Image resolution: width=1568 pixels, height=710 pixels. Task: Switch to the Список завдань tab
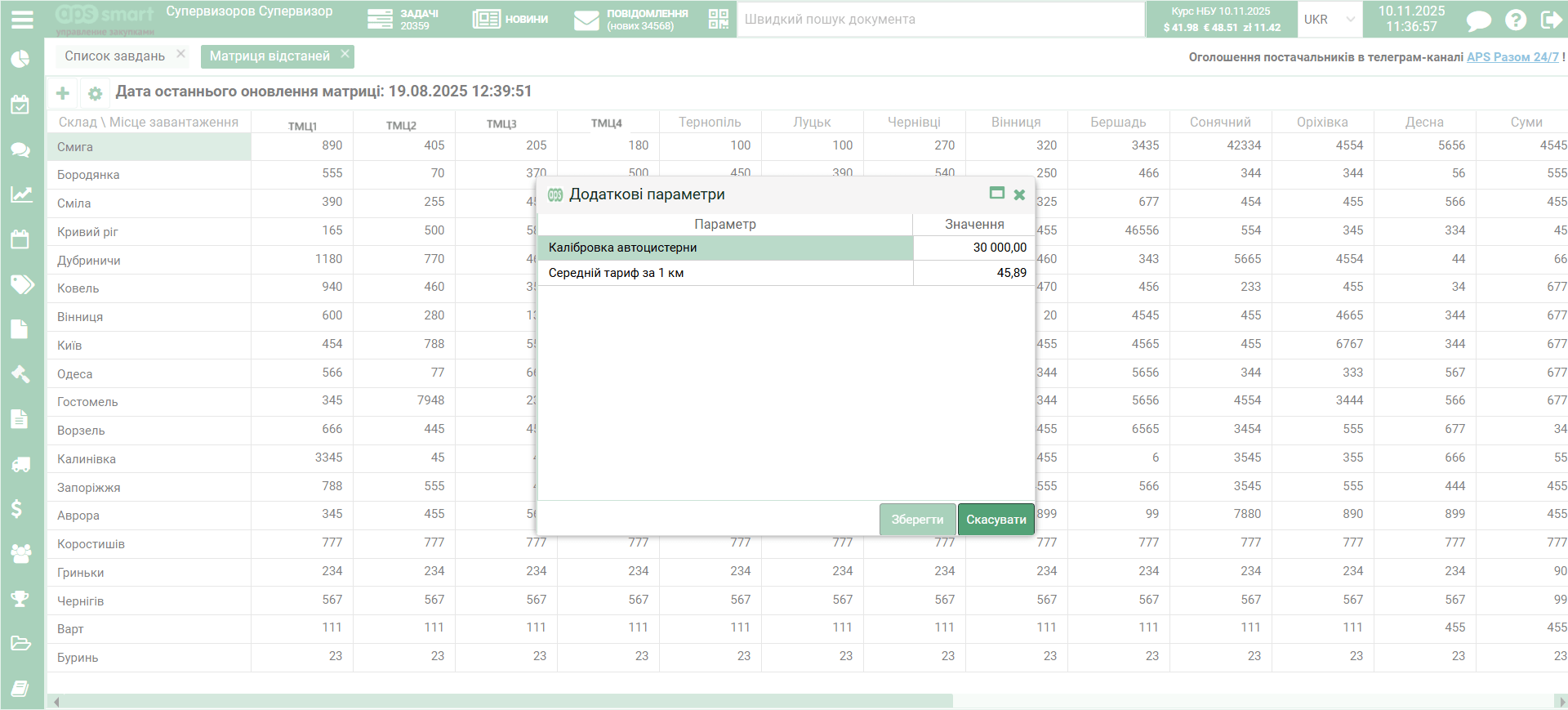click(x=114, y=56)
